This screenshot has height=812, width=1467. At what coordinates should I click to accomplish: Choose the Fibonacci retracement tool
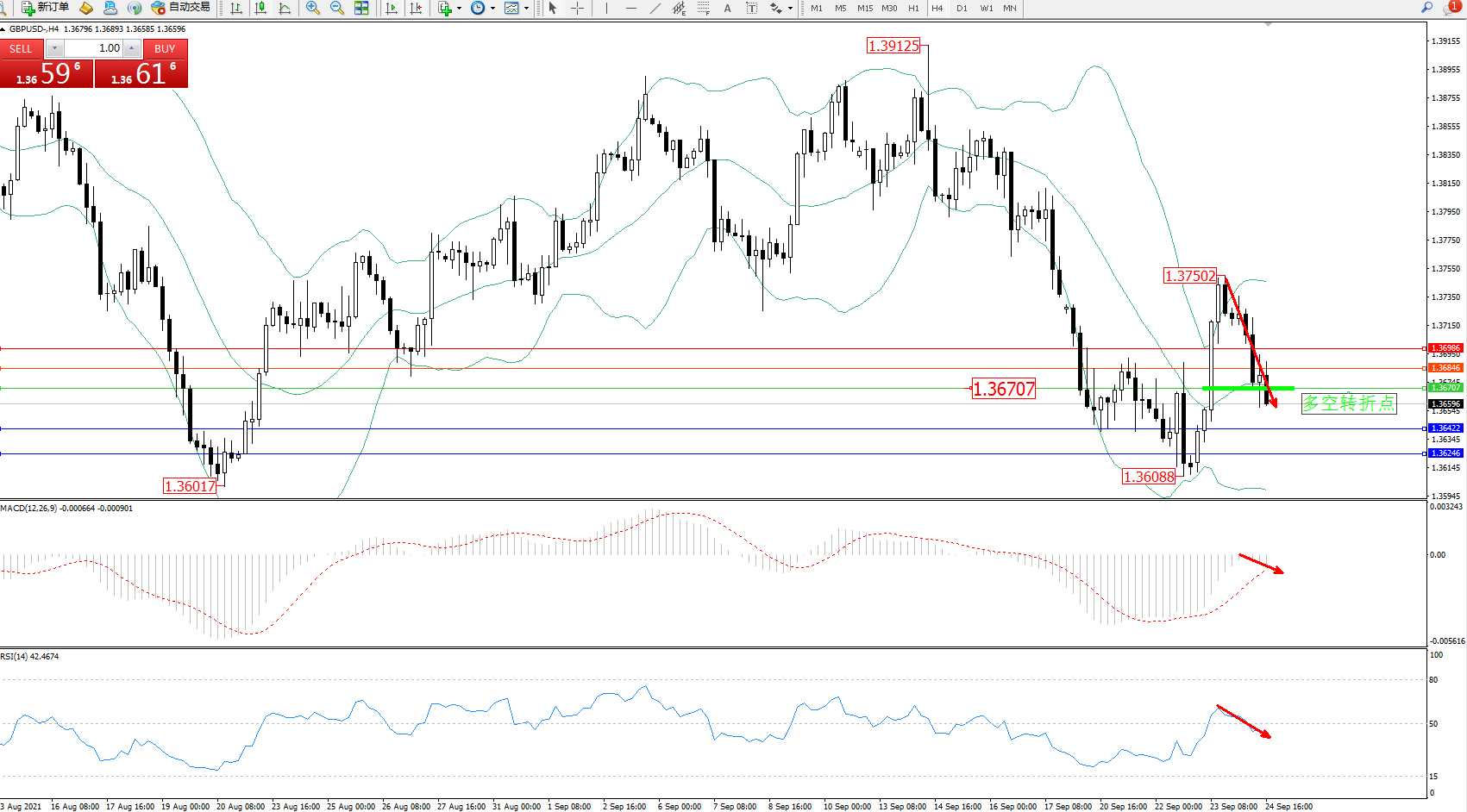(x=703, y=8)
